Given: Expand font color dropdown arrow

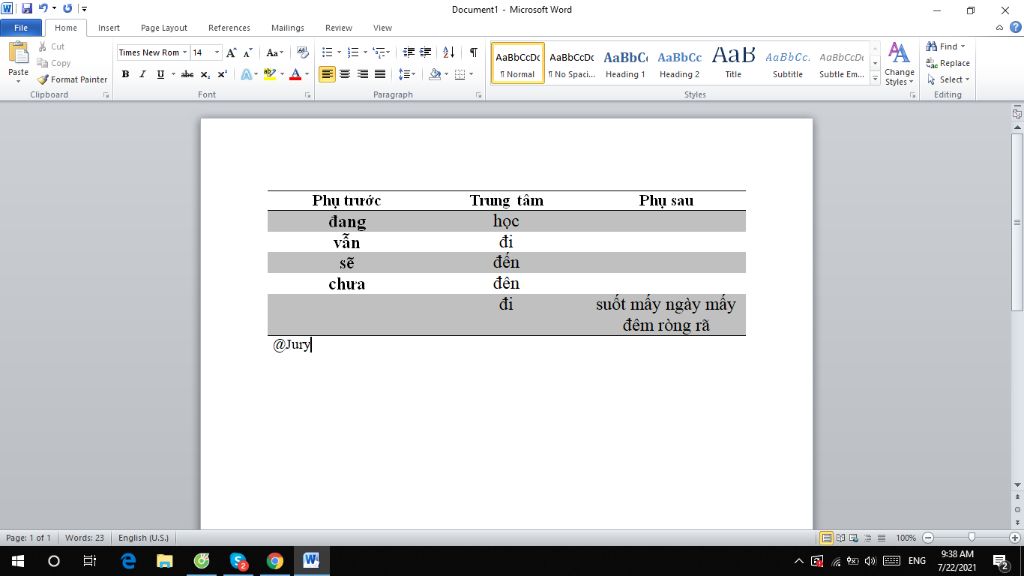Looking at the screenshot, I should click(307, 74).
